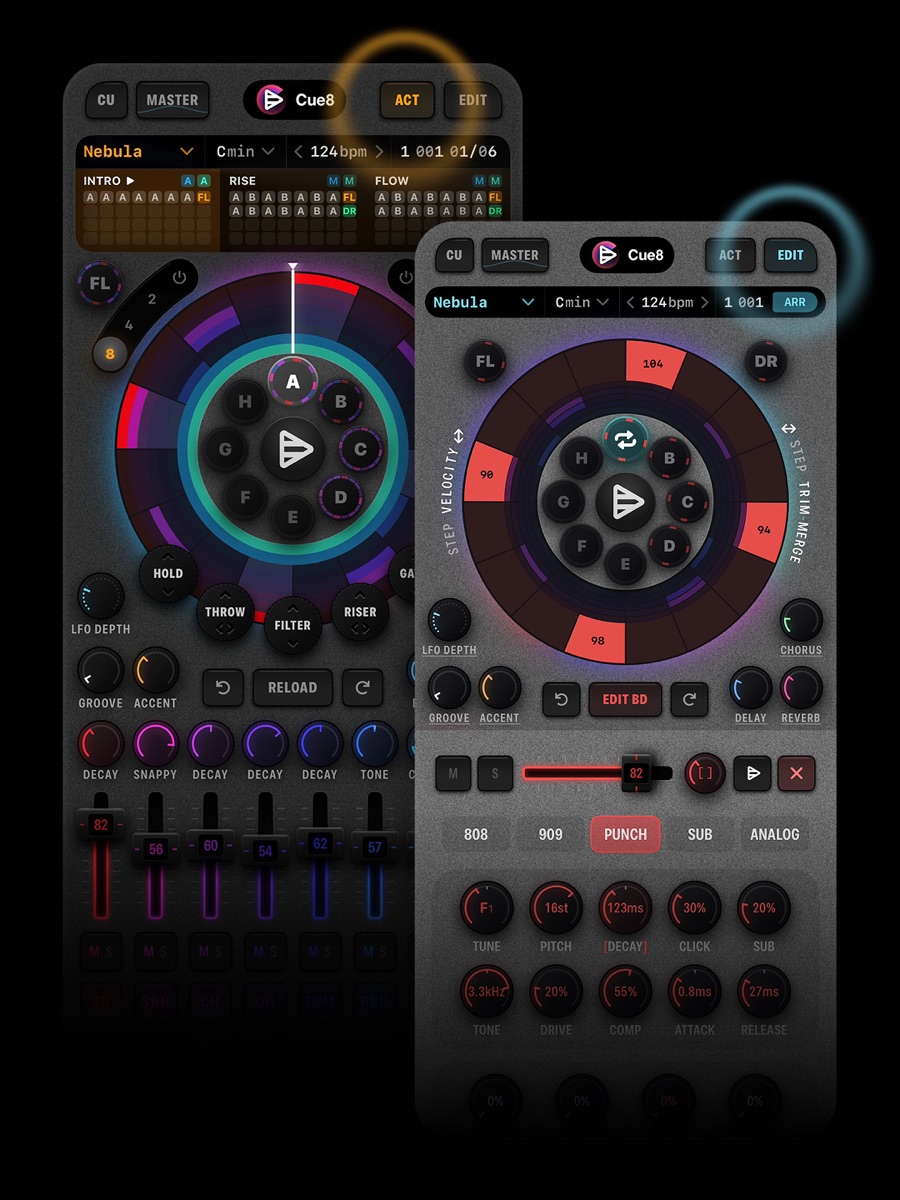Toggle step cell 90 on the wheel
The width and height of the screenshot is (900, 1200).
point(487,474)
